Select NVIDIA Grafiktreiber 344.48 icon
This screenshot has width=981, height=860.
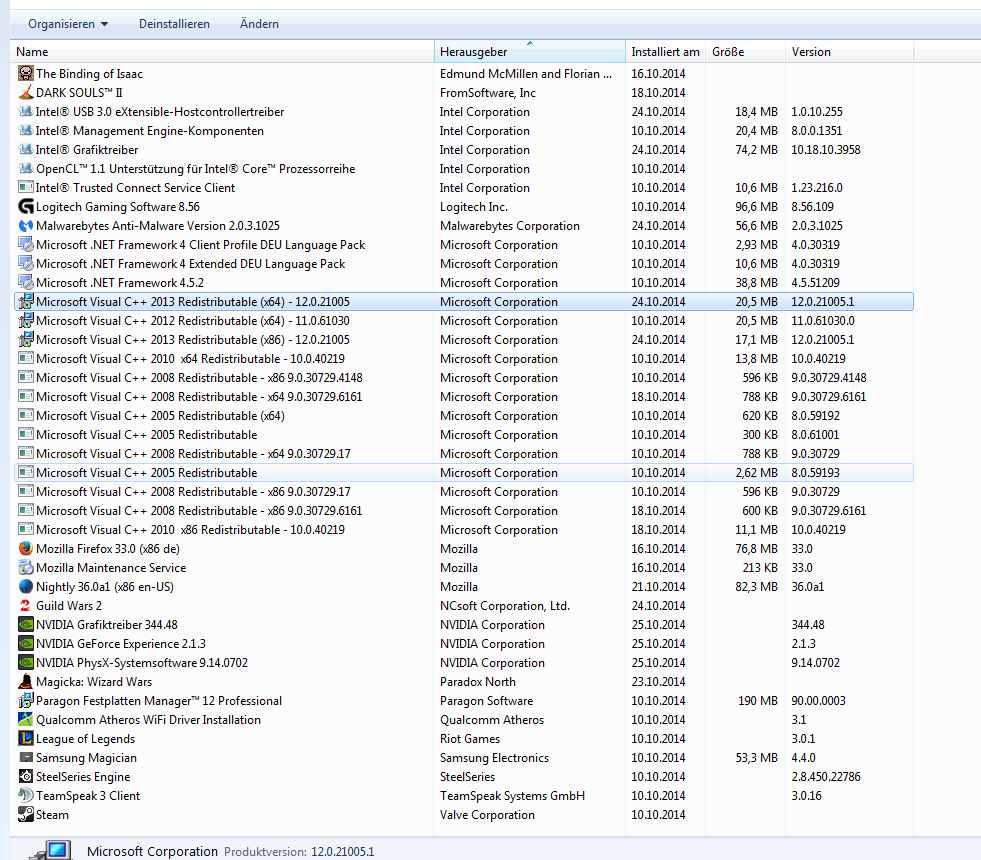[x=26, y=625]
